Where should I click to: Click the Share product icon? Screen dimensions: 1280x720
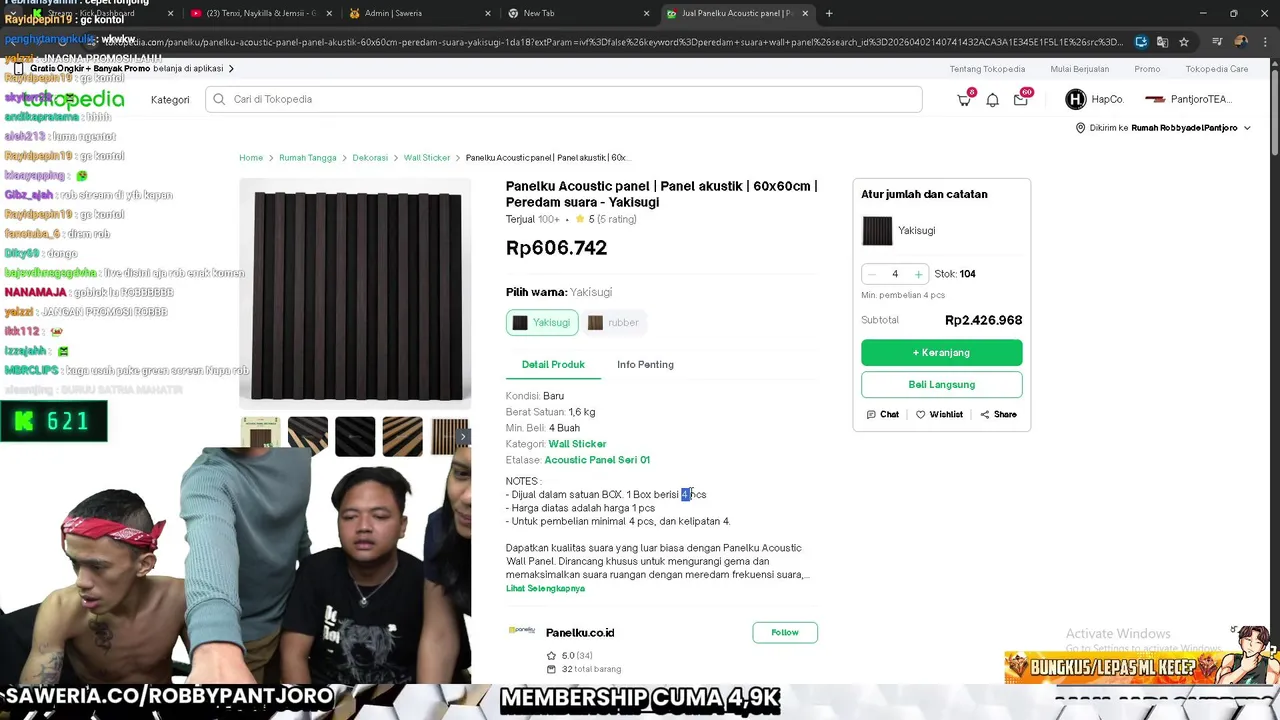(x=985, y=414)
